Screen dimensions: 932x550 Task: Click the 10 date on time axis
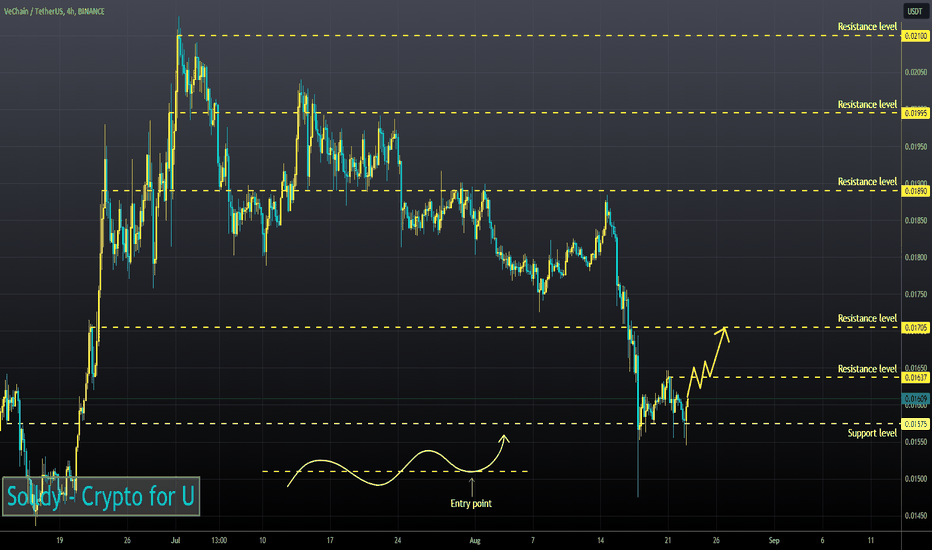[262, 540]
